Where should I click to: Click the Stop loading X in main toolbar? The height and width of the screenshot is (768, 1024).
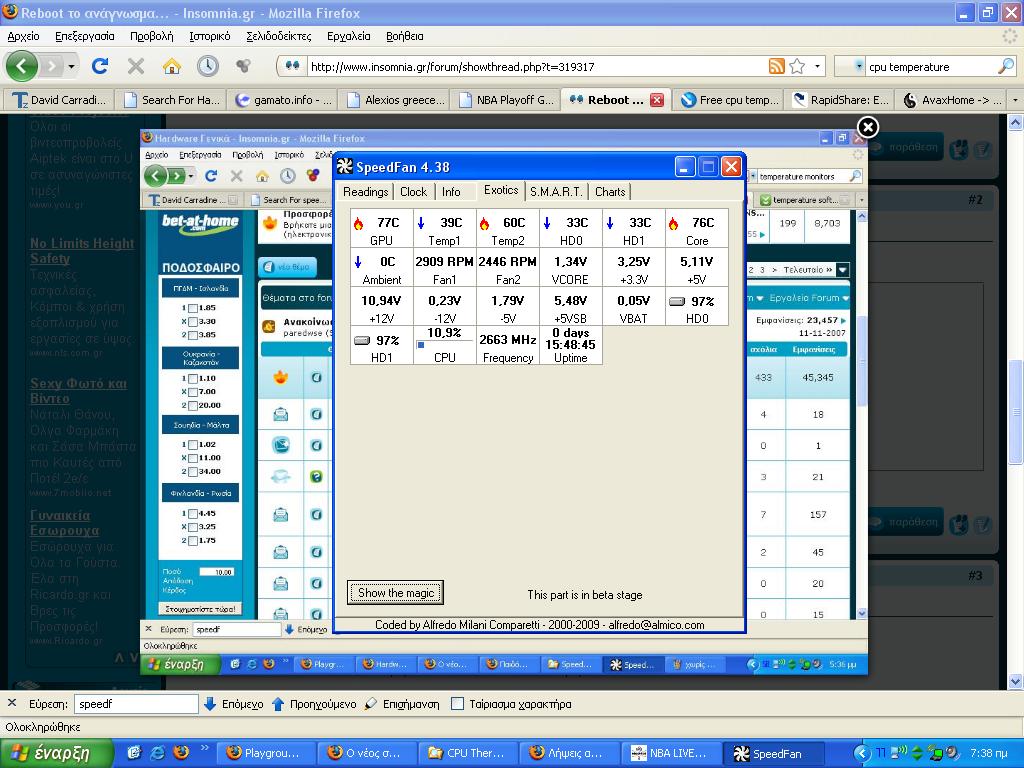click(136, 66)
